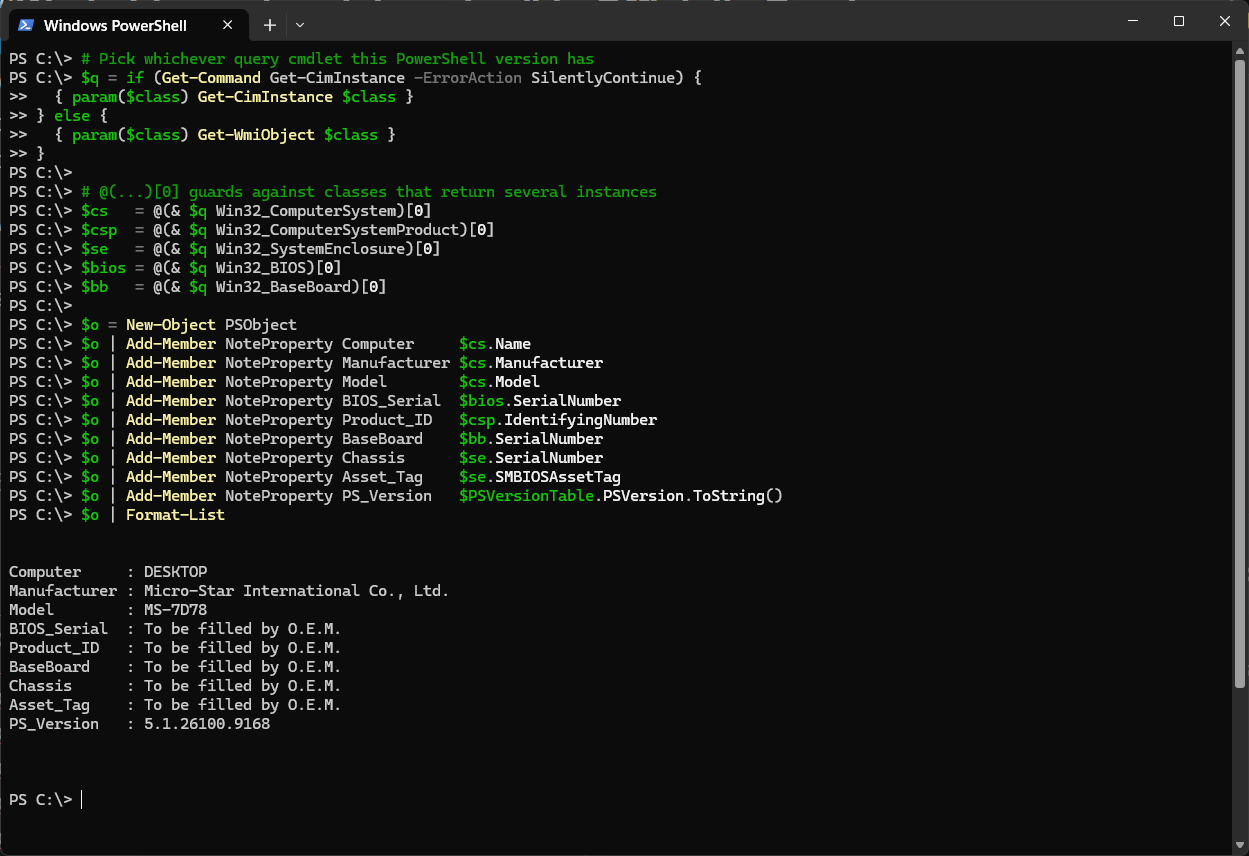Click '$se.SMBIOSAssetTag' text
The height and width of the screenshot is (856, 1249).
540,477
